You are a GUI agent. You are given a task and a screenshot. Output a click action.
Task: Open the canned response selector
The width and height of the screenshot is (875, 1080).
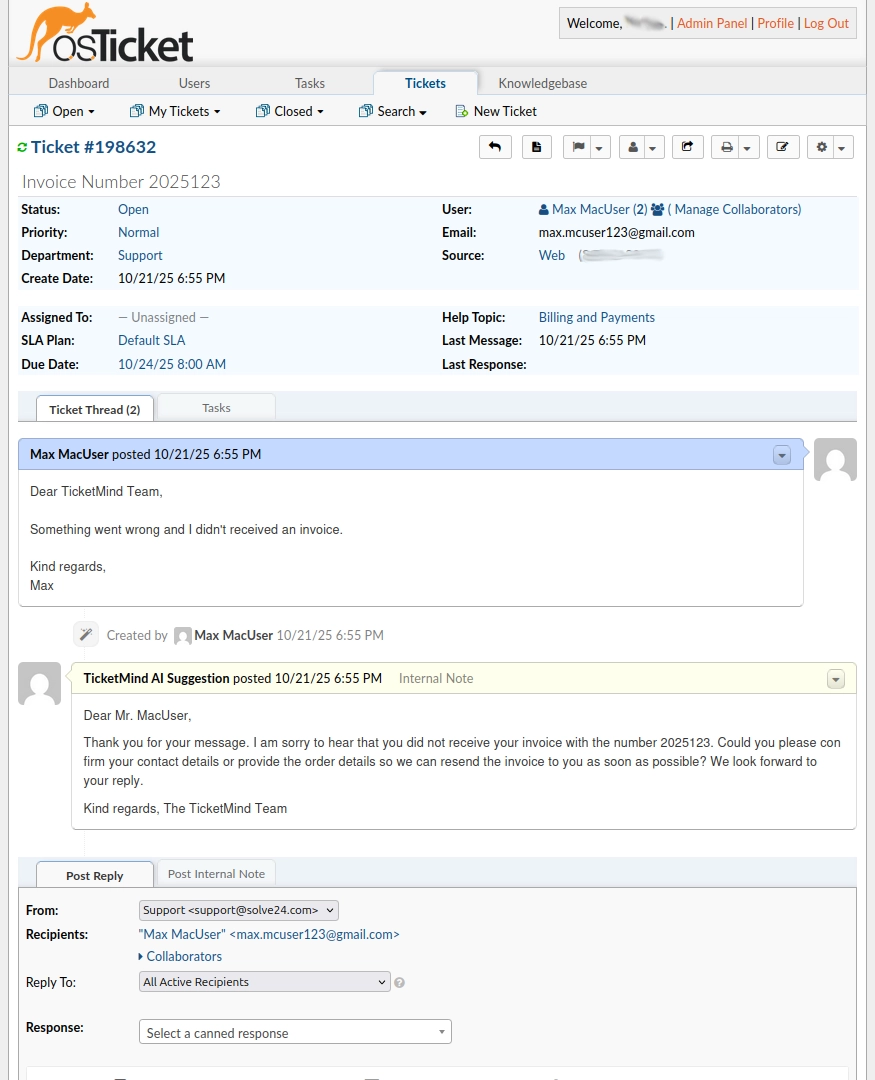[295, 1031]
